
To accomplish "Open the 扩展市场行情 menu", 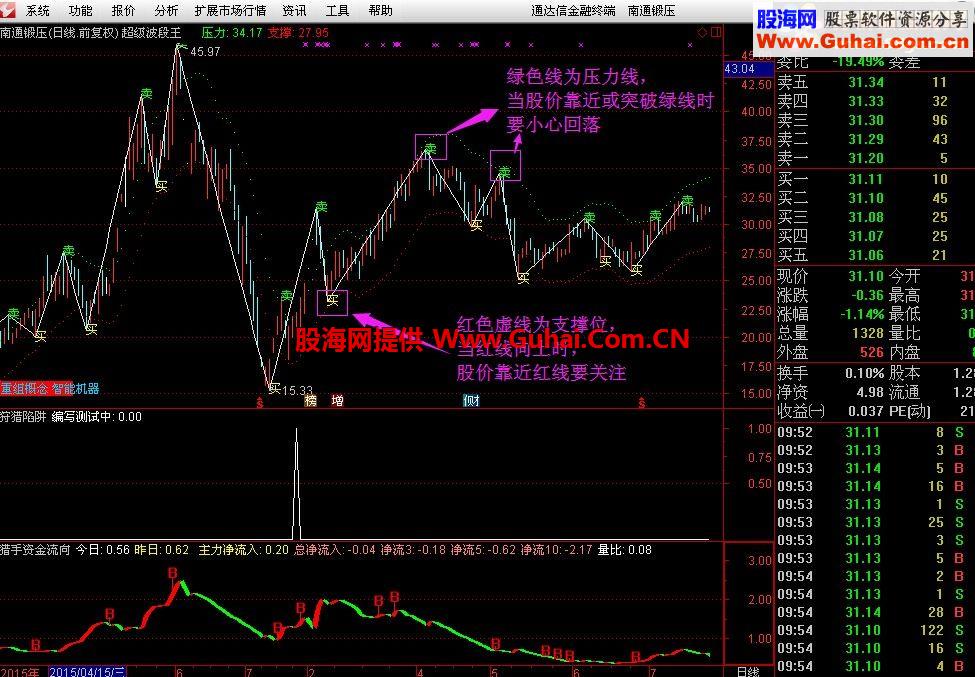I will (x=230, y=11).
